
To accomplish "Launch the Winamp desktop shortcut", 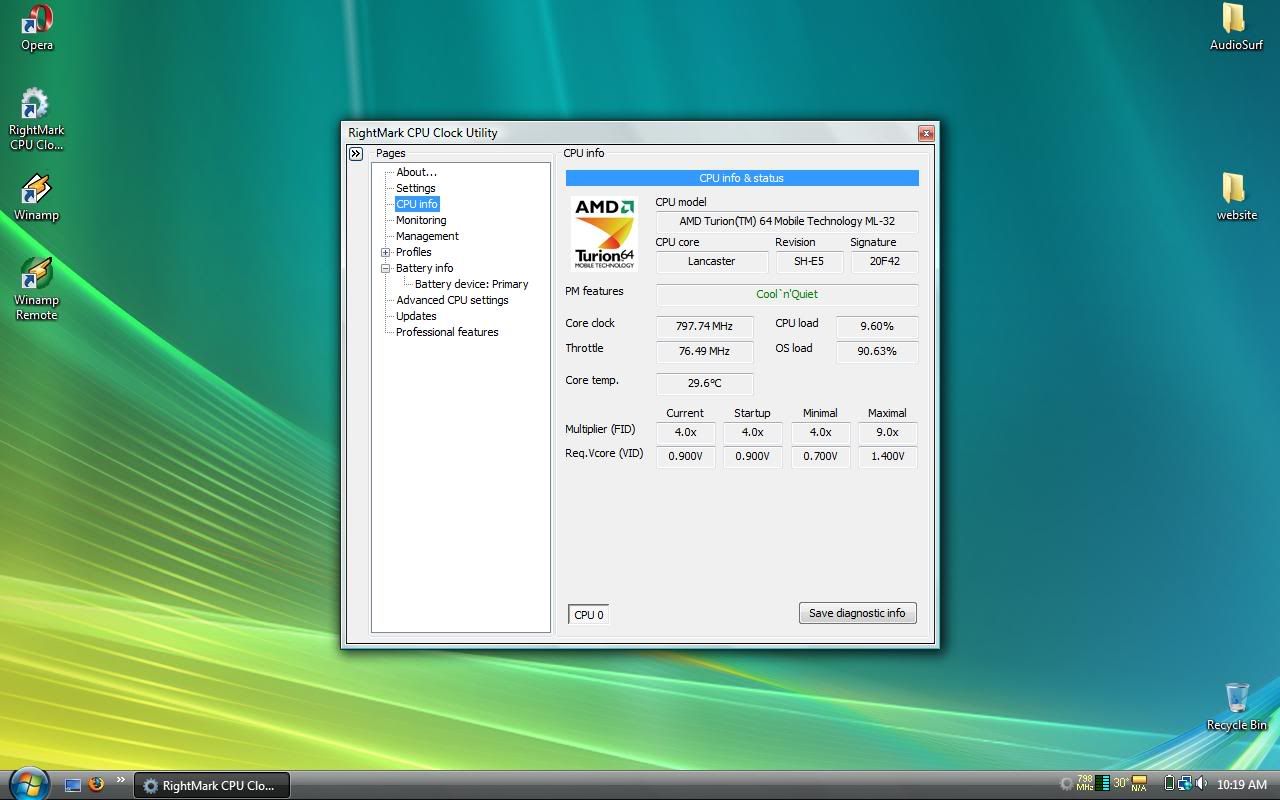I will [36, 197].
